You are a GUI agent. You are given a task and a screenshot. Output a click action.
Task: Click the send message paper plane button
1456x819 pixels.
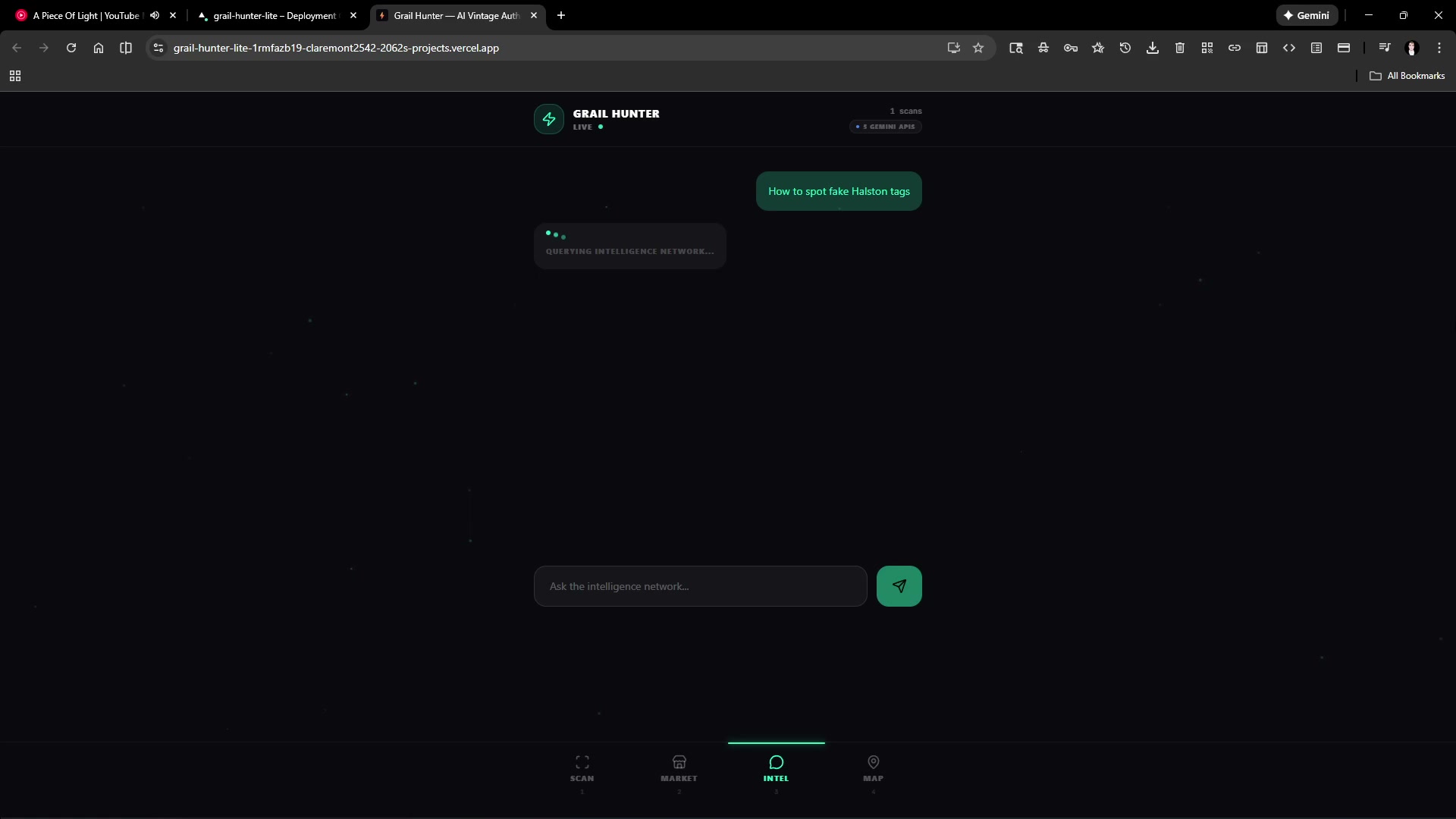(899, 586)
